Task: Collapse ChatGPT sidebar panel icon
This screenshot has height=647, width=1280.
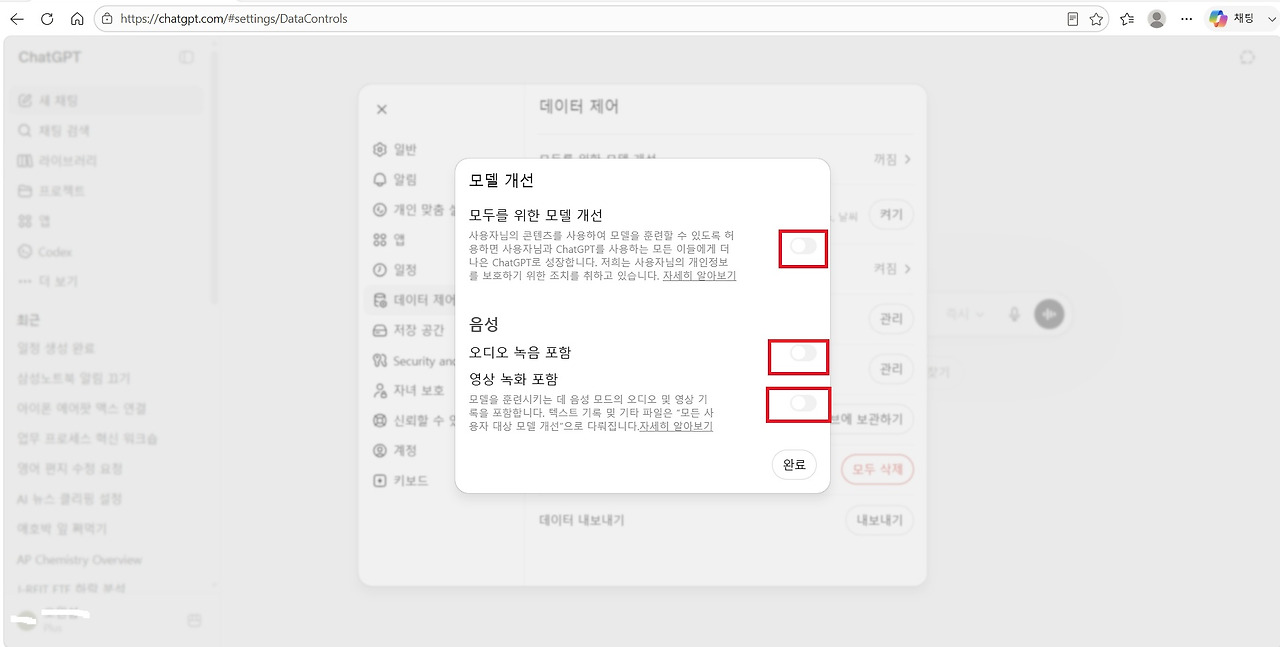Action: pos(187,57)
